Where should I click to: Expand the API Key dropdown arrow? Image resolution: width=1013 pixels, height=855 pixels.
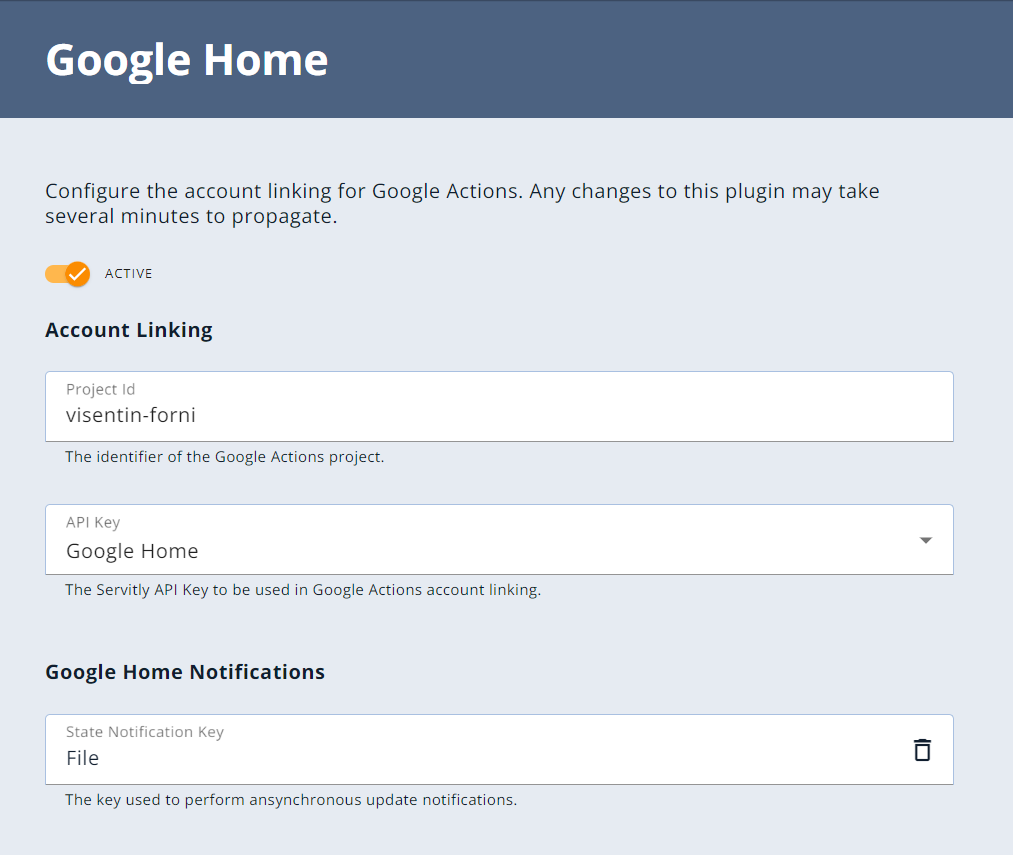925,540
